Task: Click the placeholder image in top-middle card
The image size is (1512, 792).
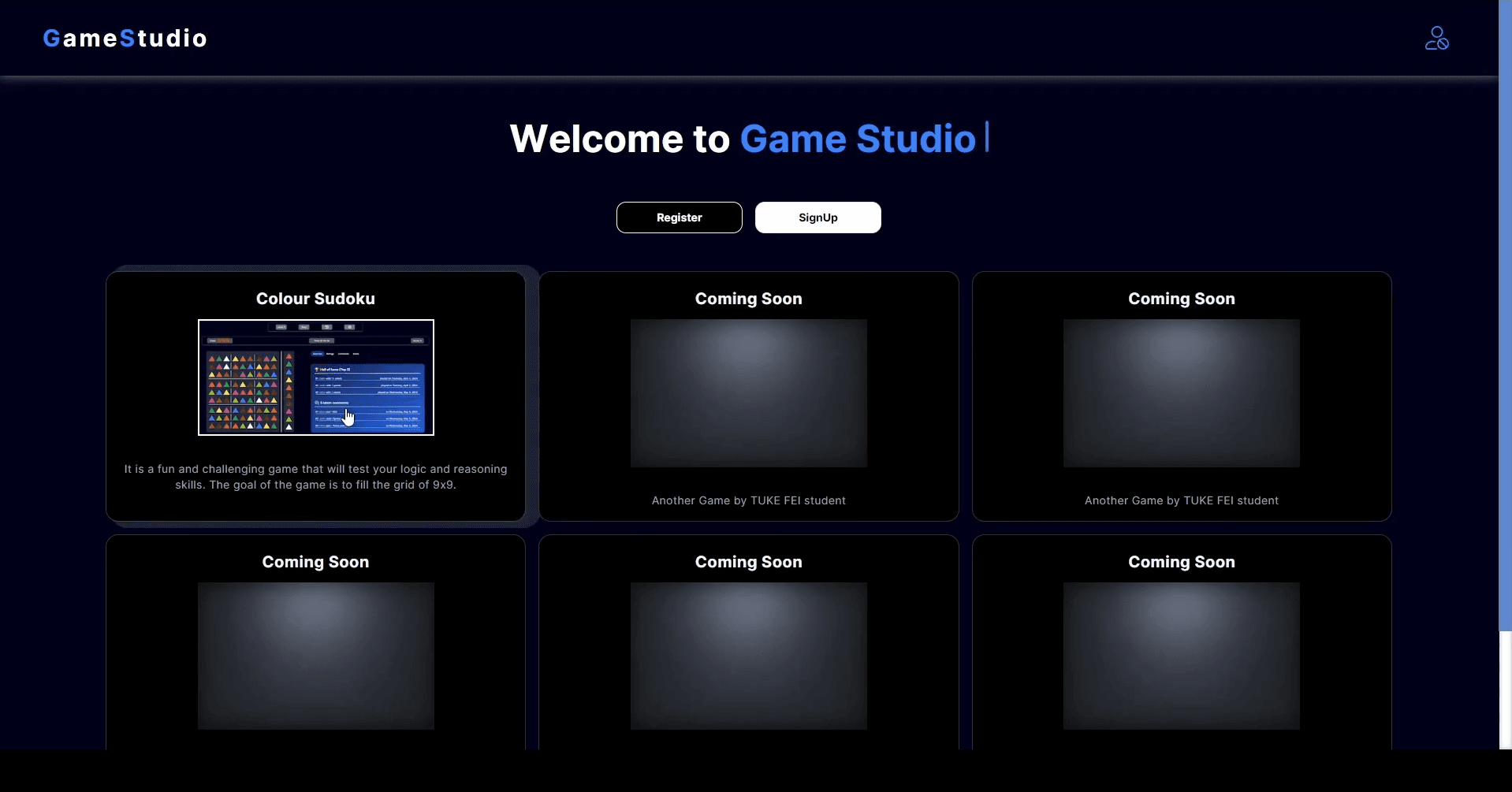Action: (x=748, y=392)
